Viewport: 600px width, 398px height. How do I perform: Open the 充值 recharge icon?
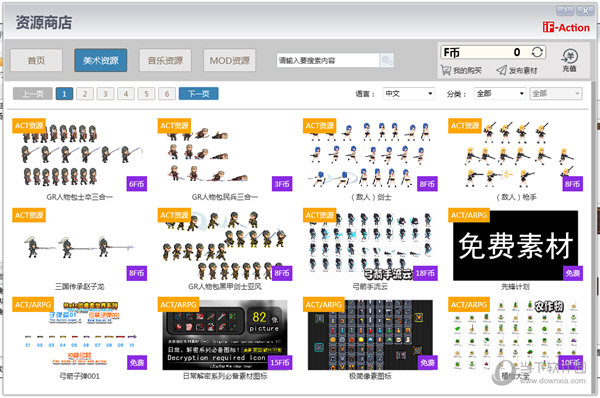[x=569, y=60]
